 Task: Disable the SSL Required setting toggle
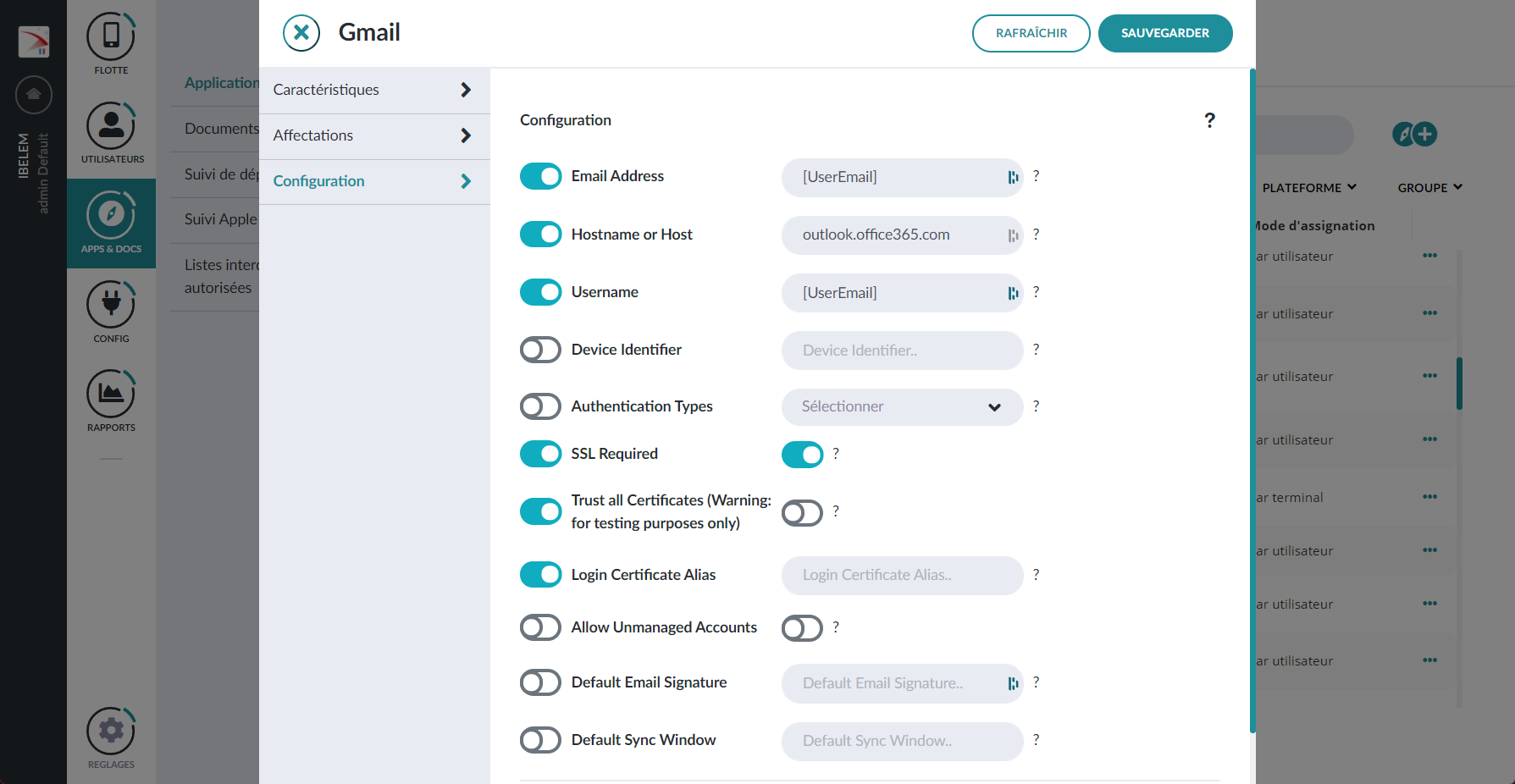(540, 454)
